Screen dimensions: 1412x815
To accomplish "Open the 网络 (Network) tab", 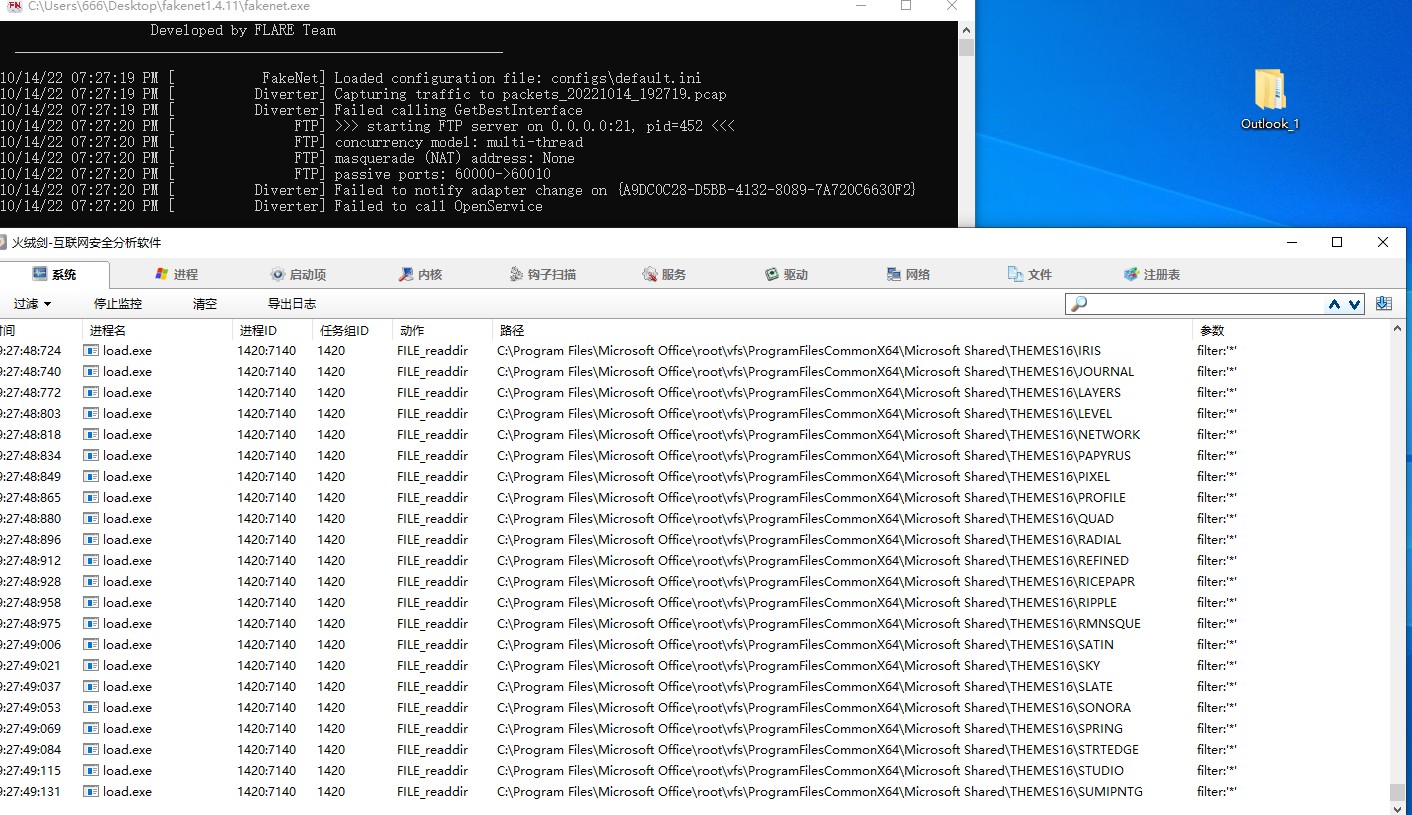I will 908,275.
